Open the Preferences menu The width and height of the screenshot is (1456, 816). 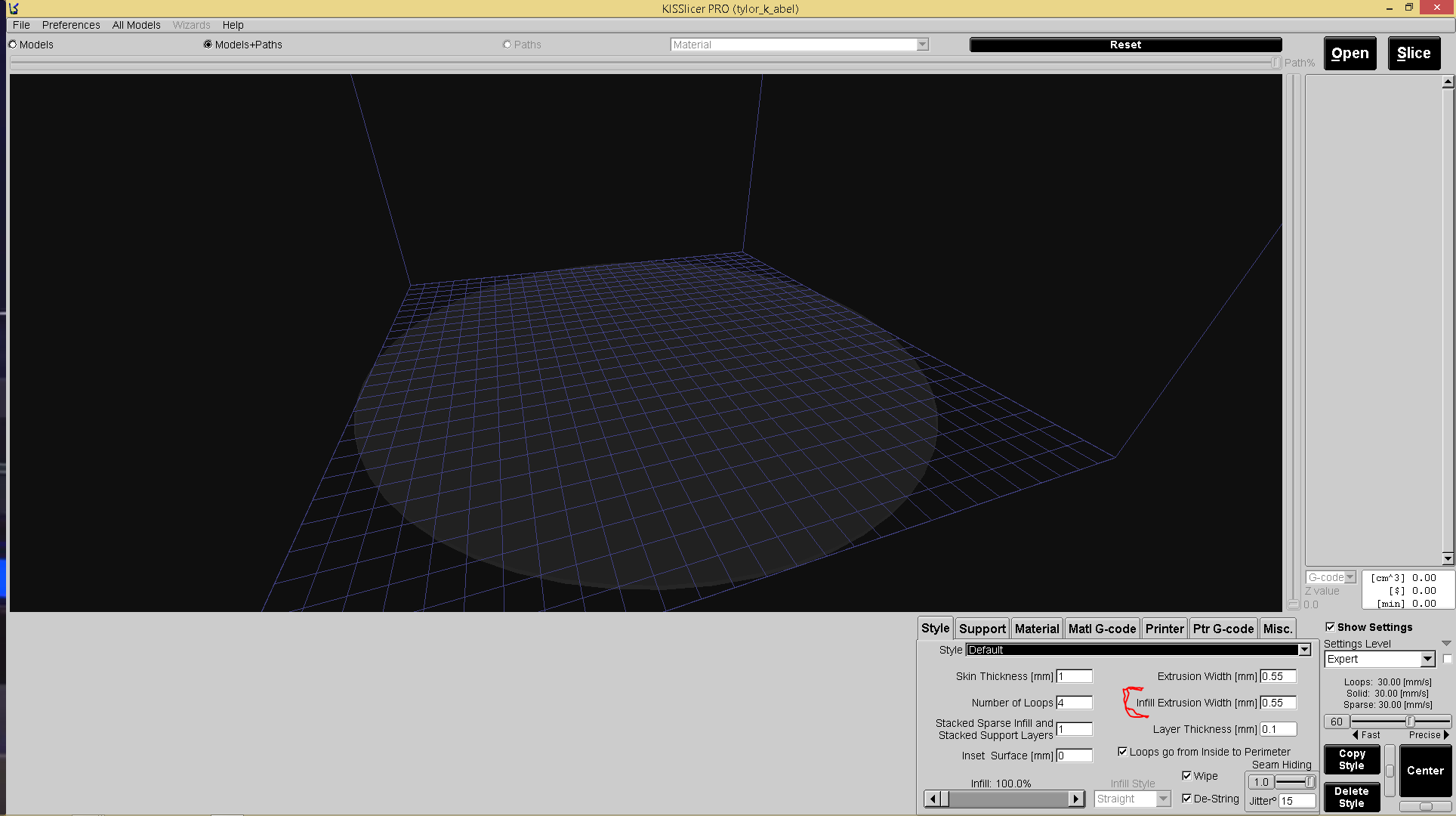[x=71, y=25]
